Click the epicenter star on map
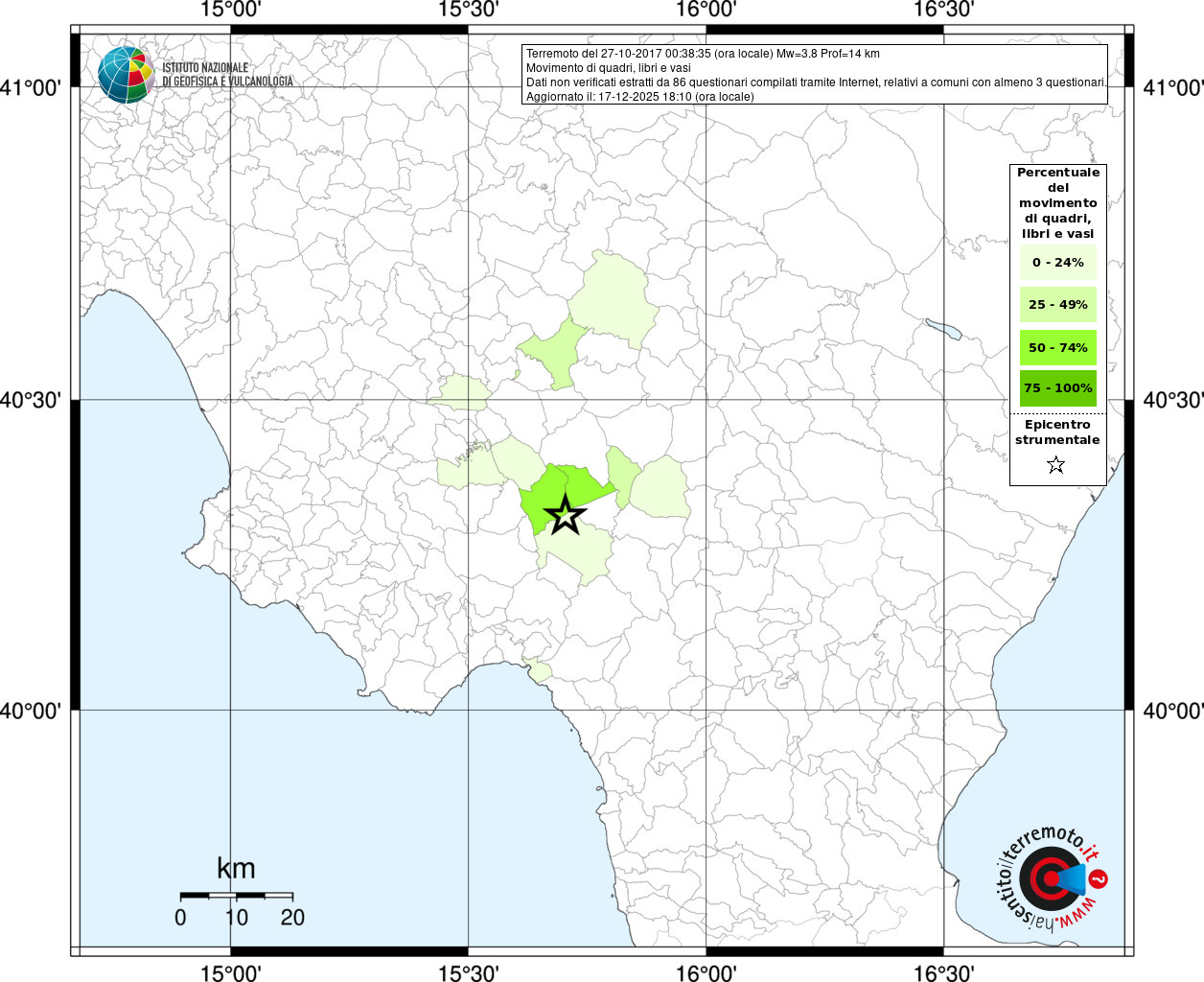The height and width of the screenshot is (982, 1204). click(566, 515)
